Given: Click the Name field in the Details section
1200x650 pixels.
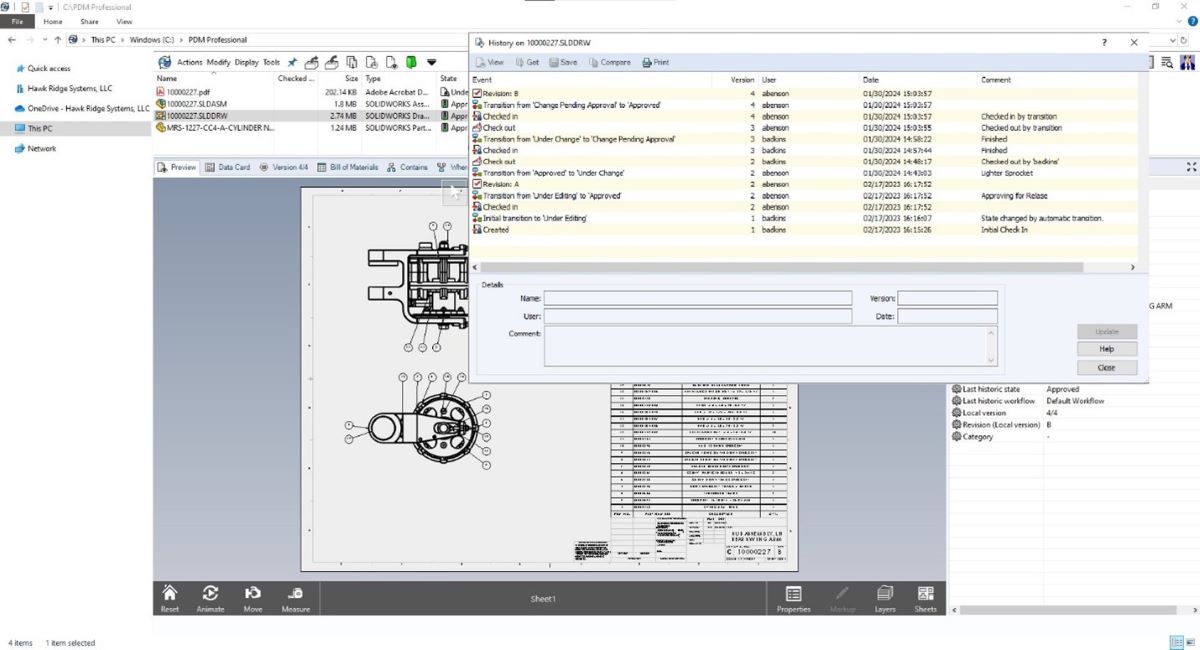Looking at the screenshot, I should coord(698,298).
